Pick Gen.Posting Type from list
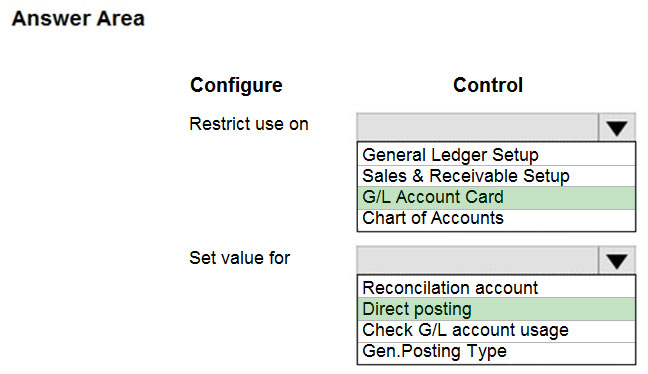This screenshot has width=648, height=374. [x=496, y=352]
